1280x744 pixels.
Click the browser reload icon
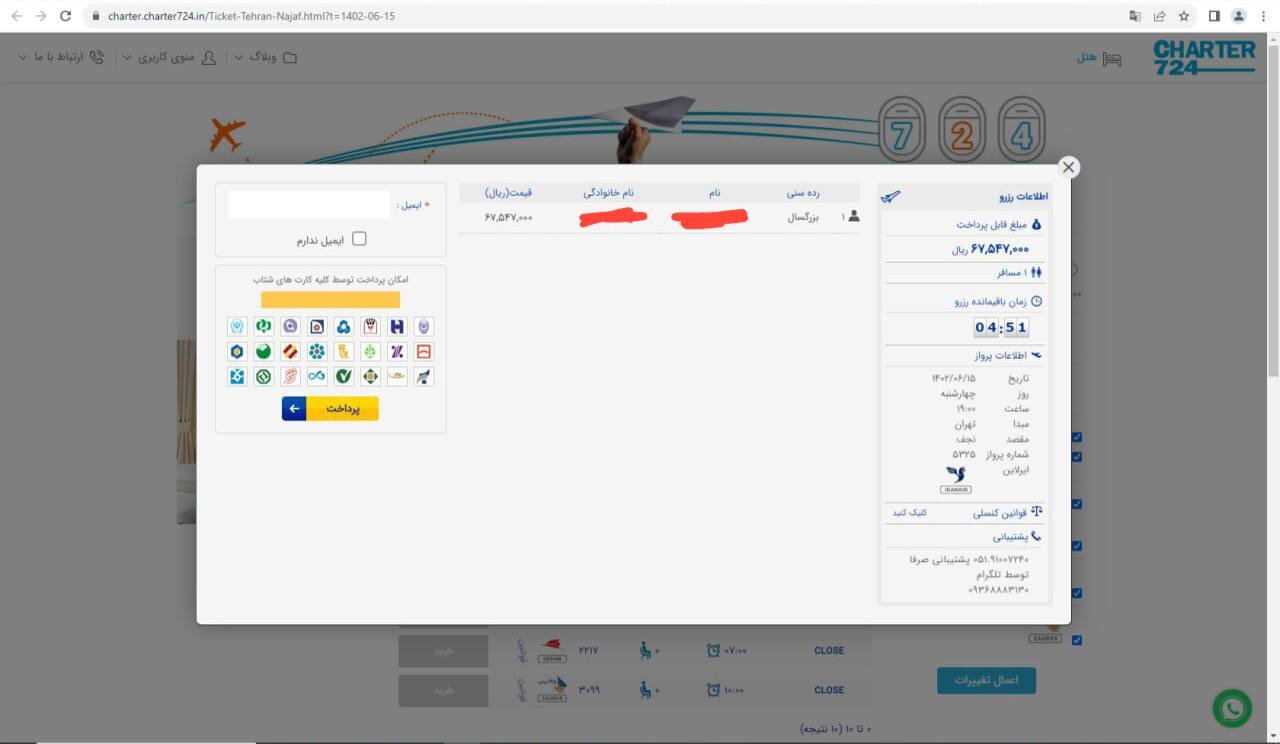pyautogui.click(x=66, y=16)
